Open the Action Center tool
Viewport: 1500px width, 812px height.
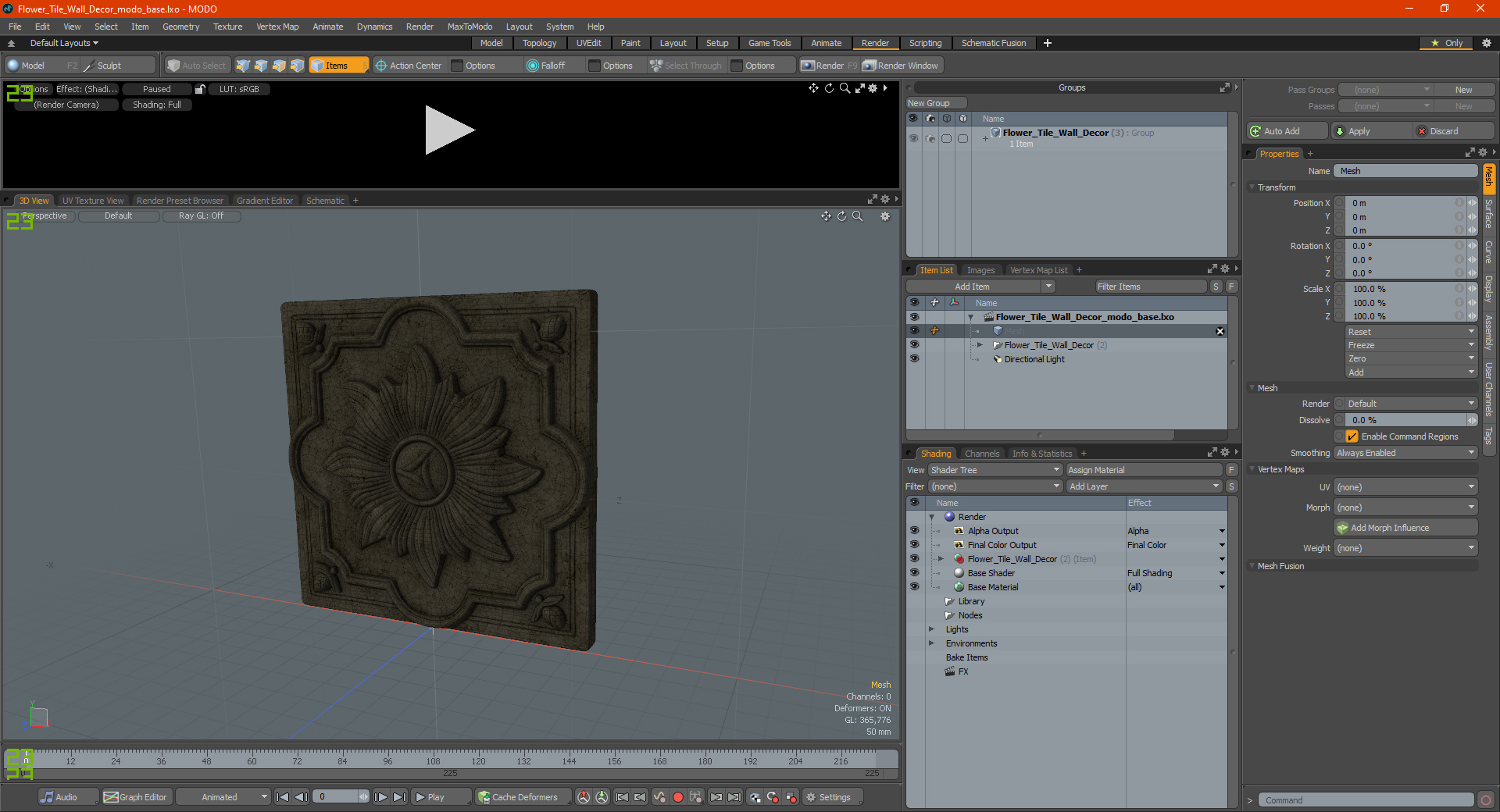[x=408, y=66]
